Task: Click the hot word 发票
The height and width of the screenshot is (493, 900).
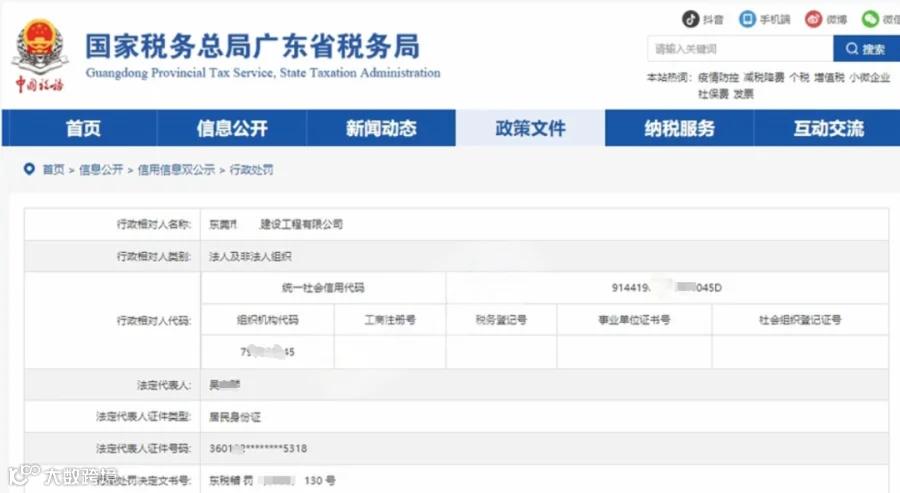Action: 743,94
